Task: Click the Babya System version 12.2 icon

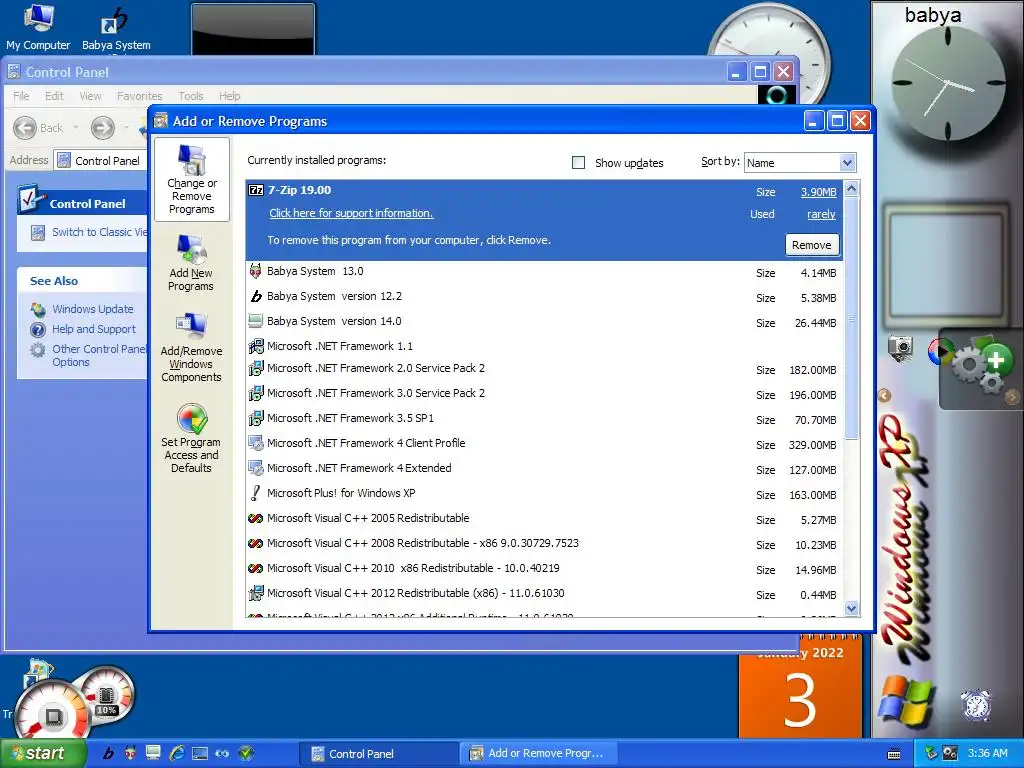Action: [x=256, y=296]
